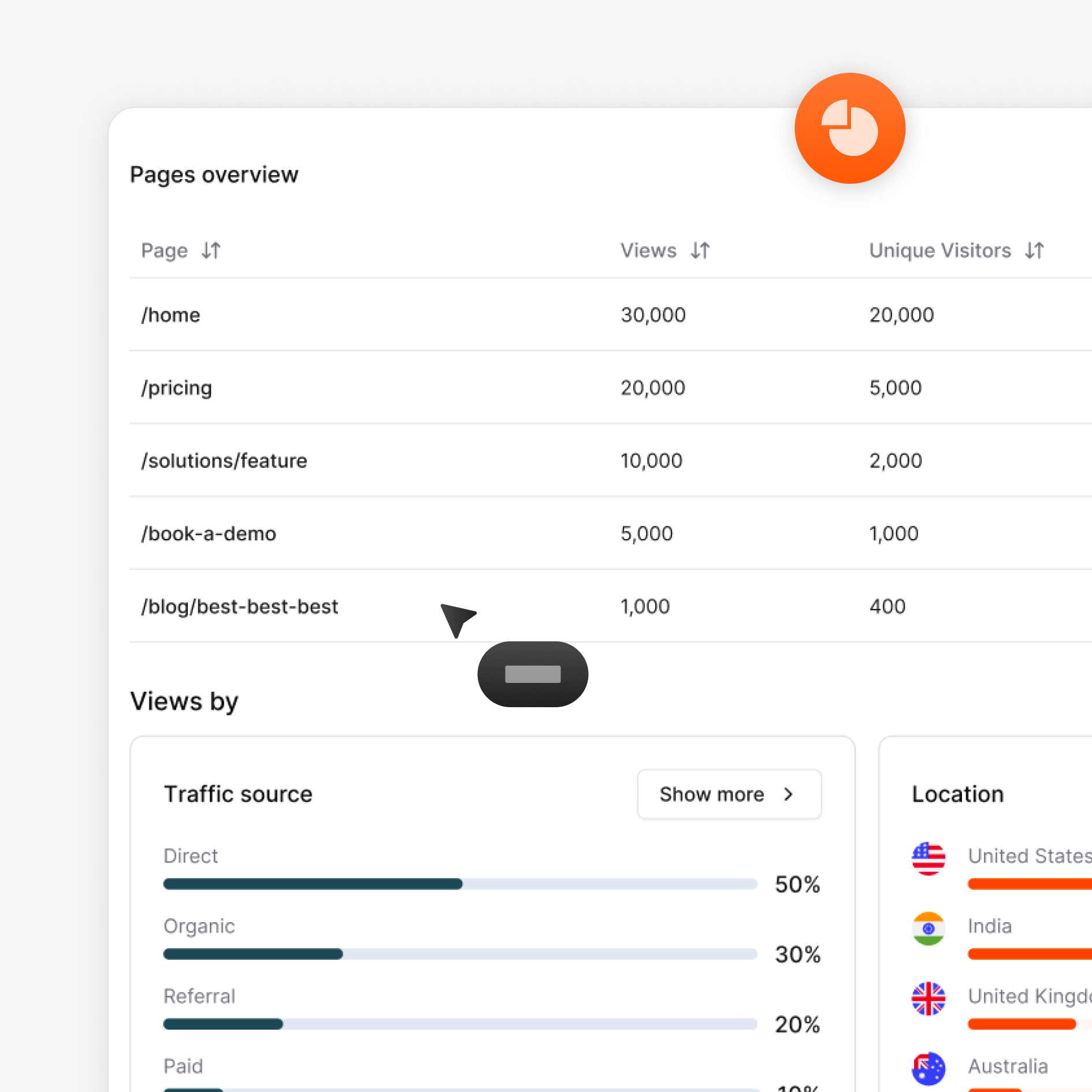Click the 400 unique visitors value
Screen dimensions: 1092x1092
click(887, 606)
